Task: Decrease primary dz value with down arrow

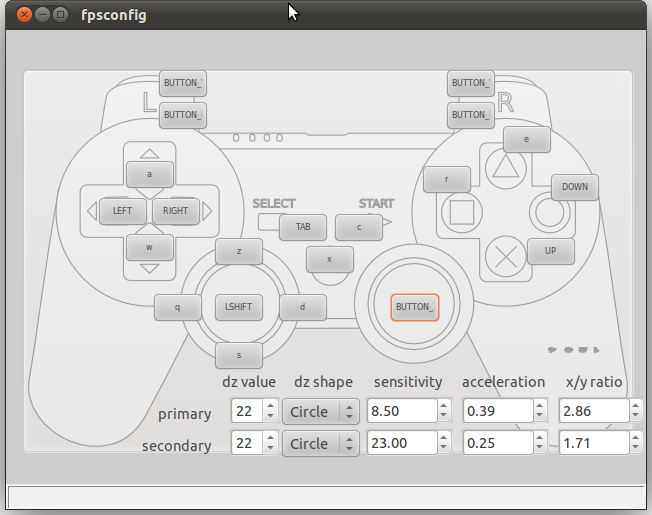Action: [x=270, y=416]
